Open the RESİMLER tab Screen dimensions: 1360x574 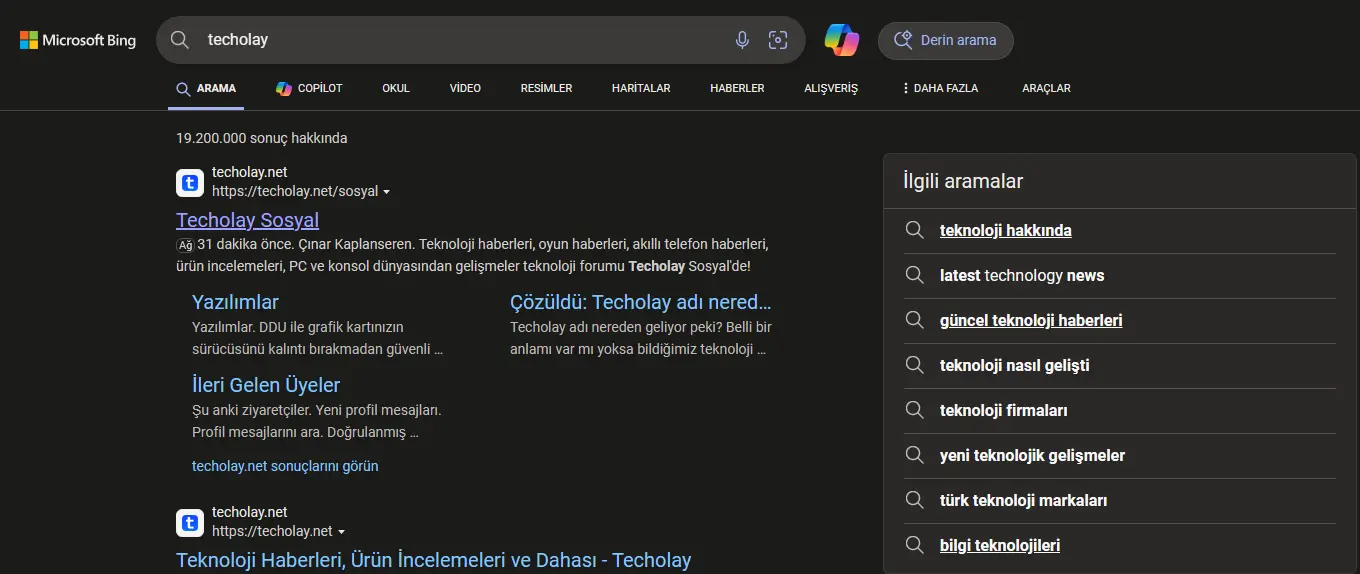click(x=546, y=88)
